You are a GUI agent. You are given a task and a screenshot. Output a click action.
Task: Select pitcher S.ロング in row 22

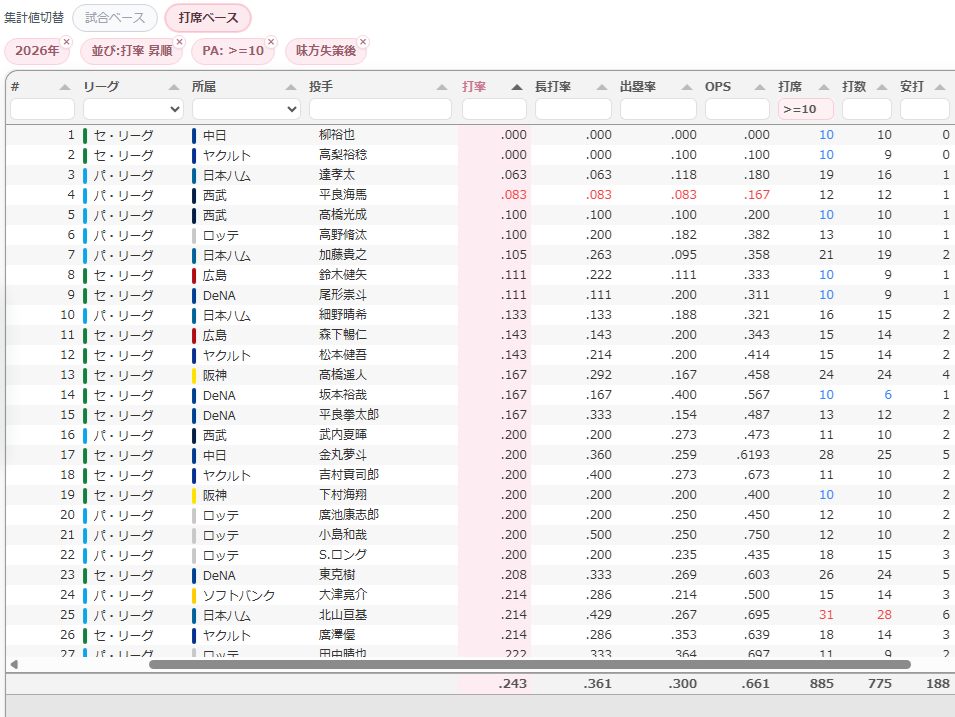click(x=343, y=555)
